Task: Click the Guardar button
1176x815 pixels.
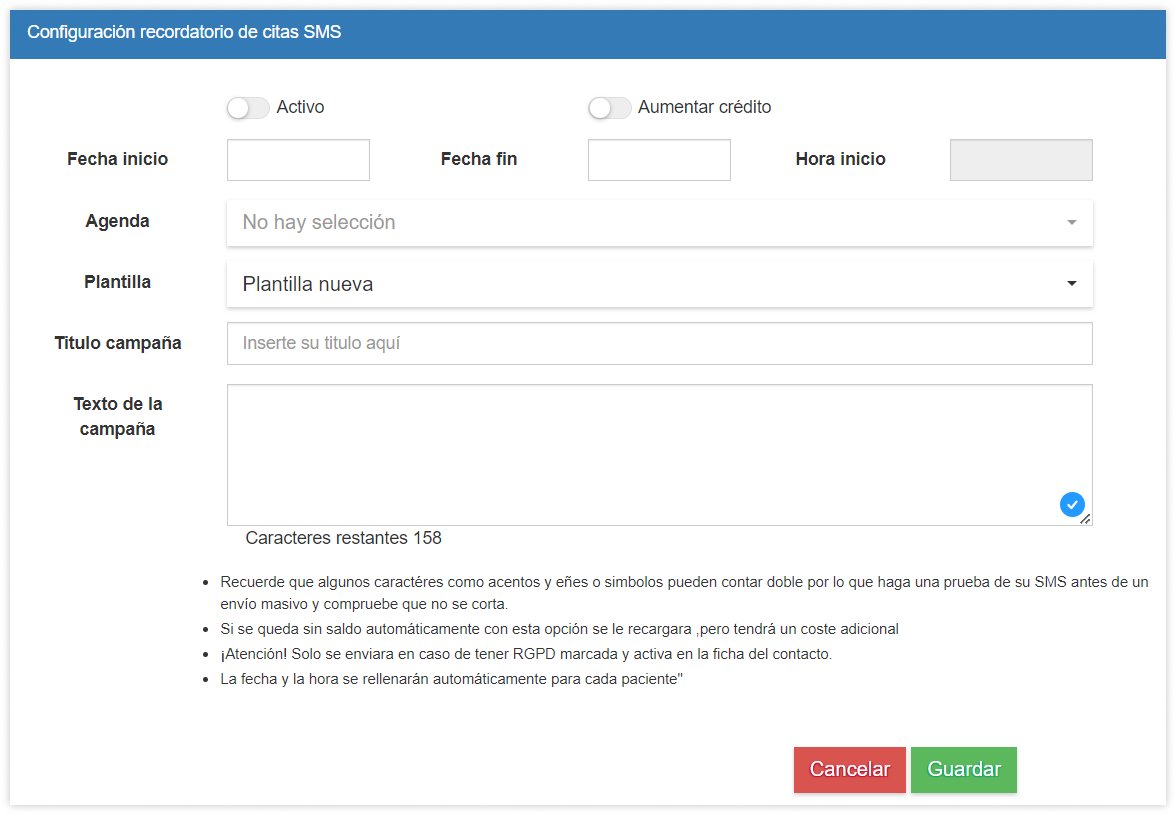Action: (x=963, y=769)
